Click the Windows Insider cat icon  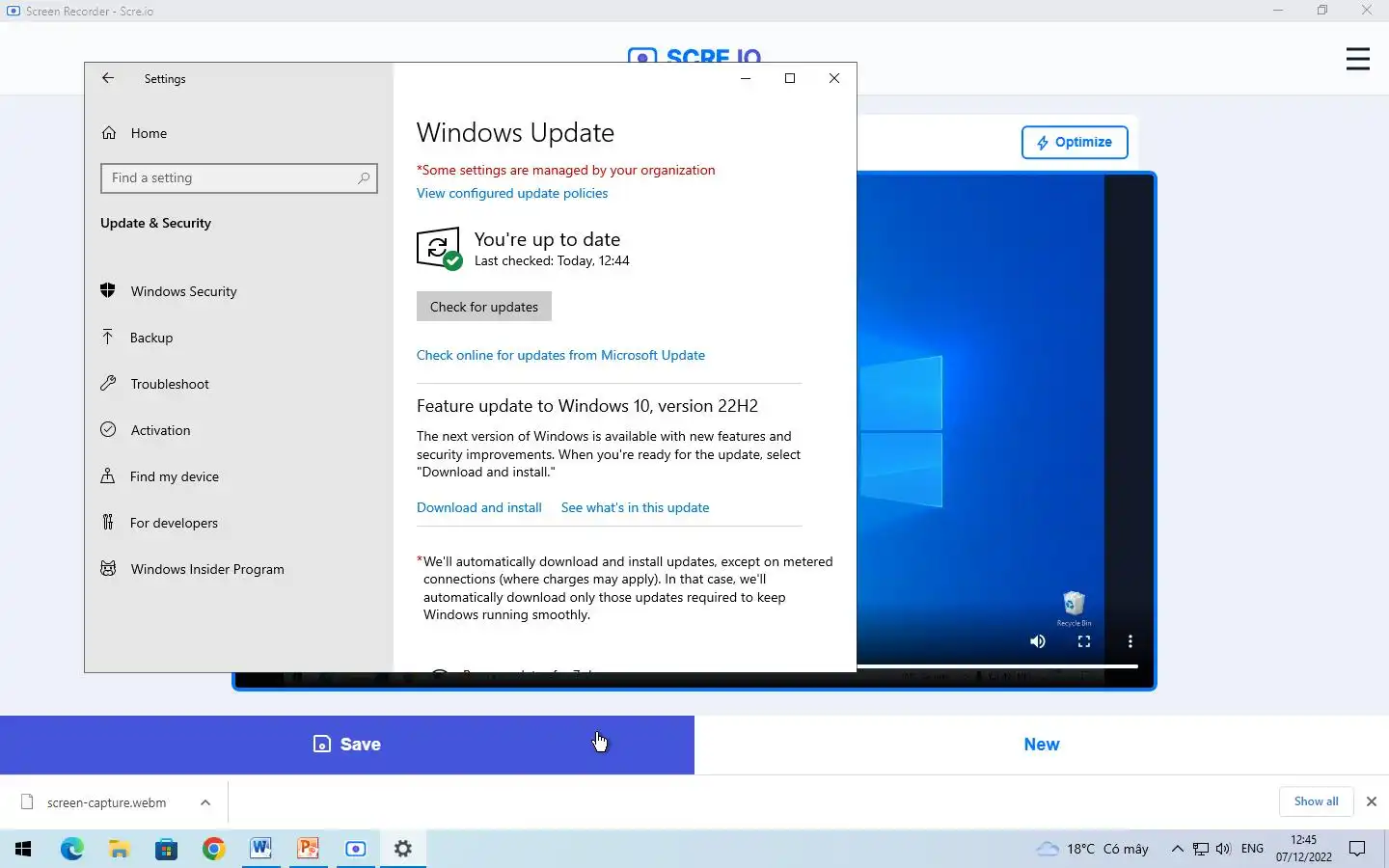108,568
